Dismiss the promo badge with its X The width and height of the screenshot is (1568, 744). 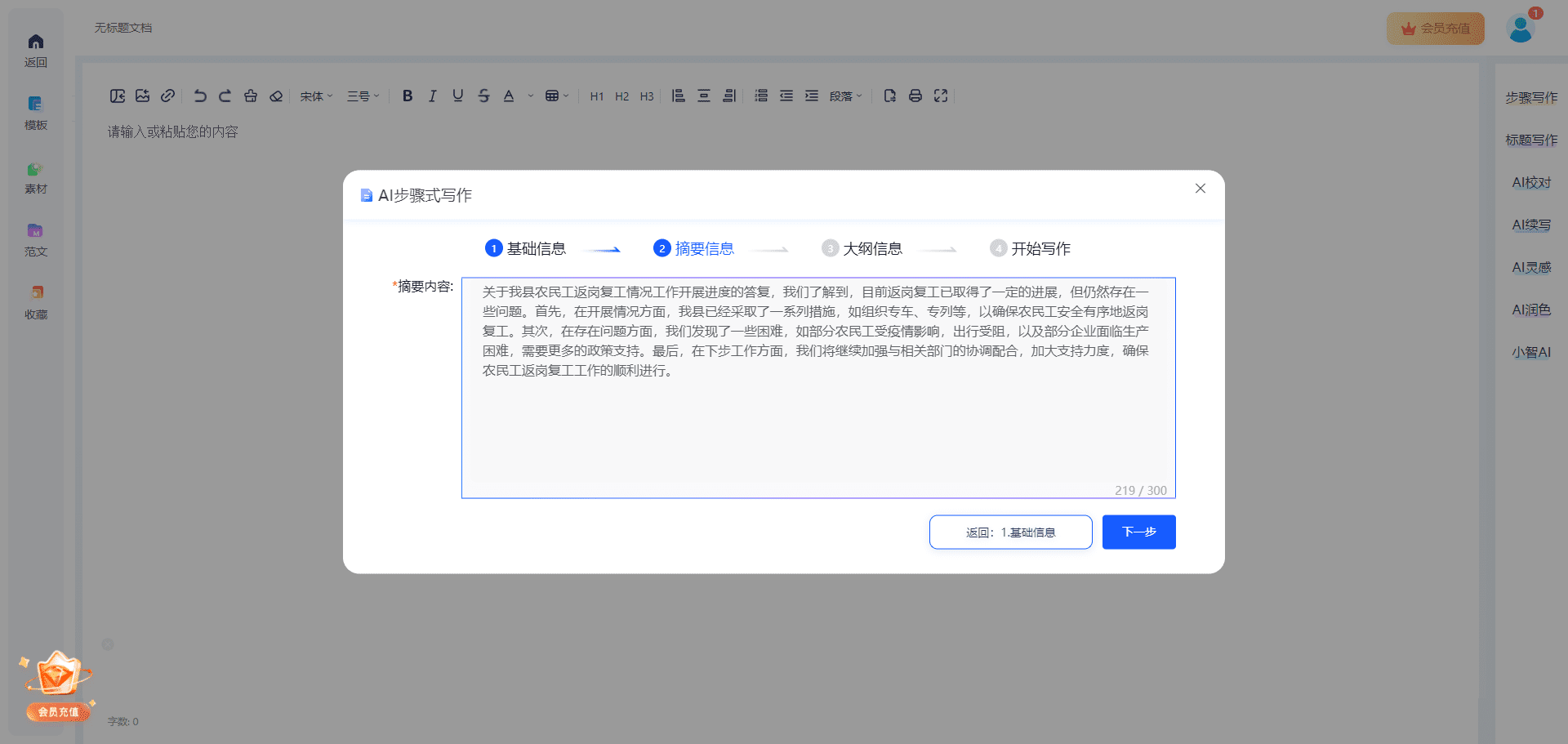point(108,644)
